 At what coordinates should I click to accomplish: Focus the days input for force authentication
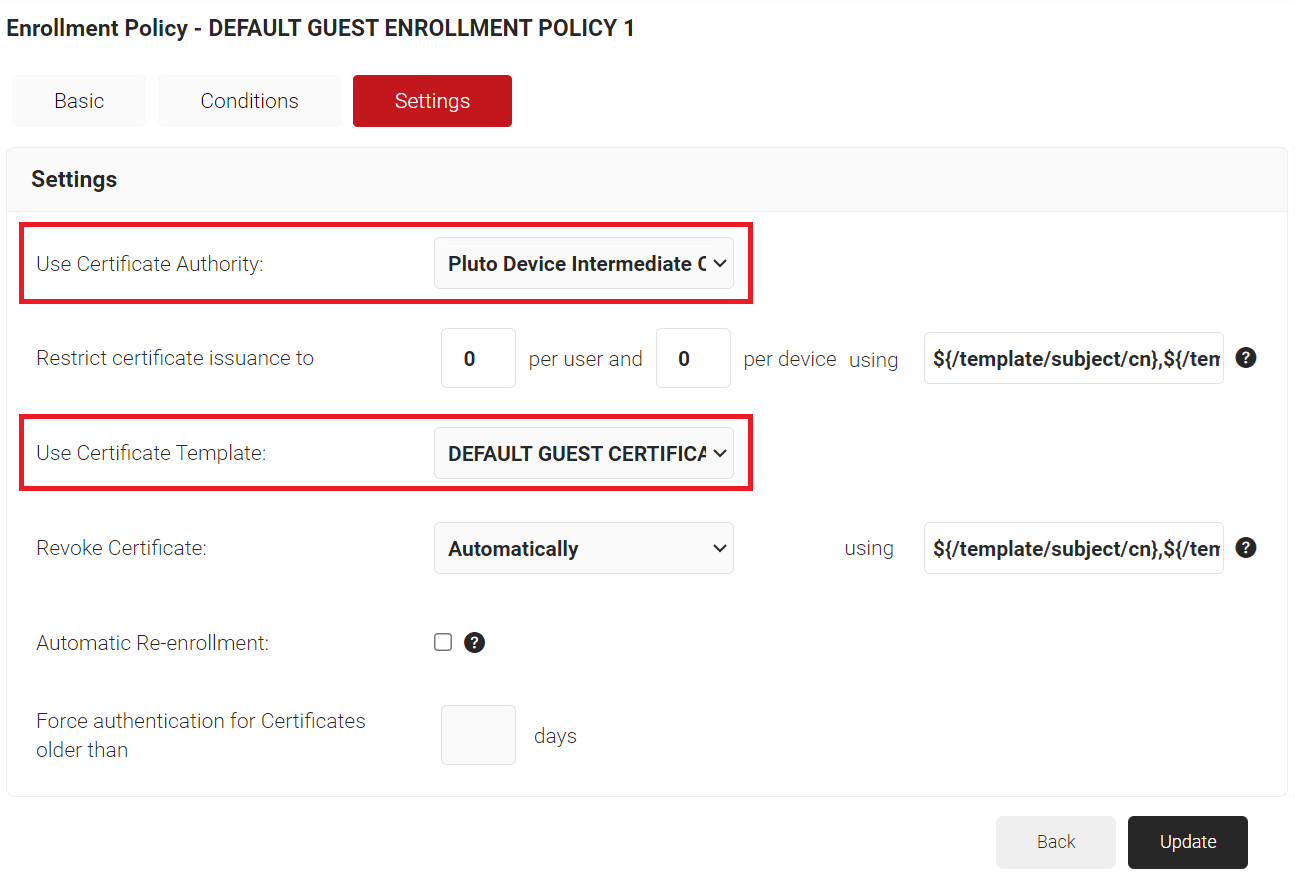coord(478,735)
